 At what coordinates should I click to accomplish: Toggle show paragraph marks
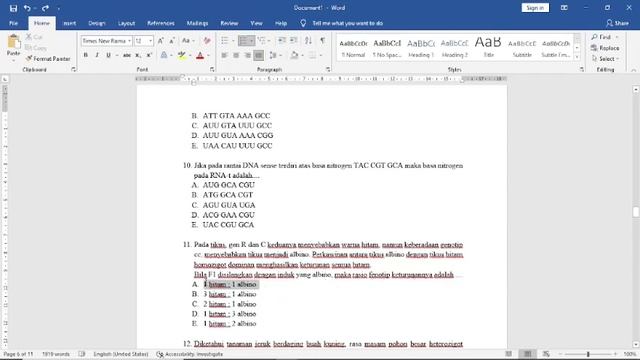click(323, 40)
